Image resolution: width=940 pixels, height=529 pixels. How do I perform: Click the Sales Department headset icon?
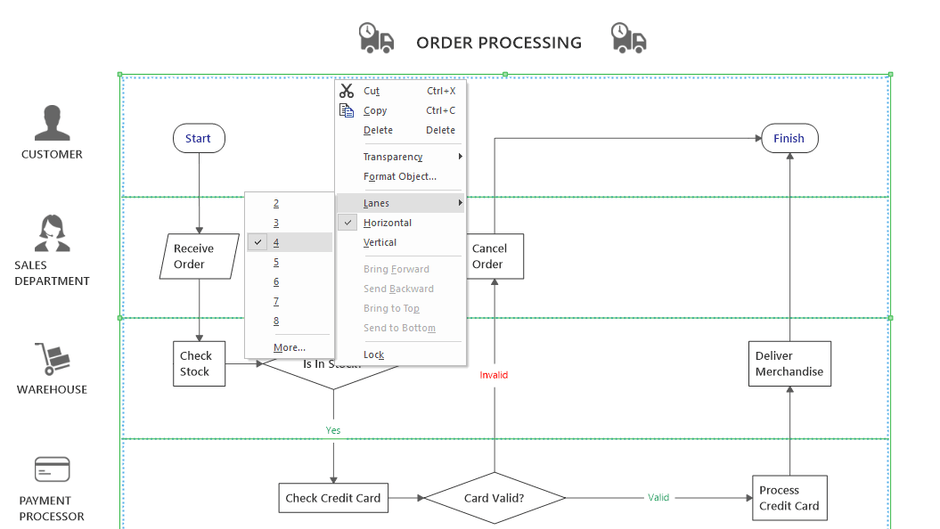(x=52, y=234)
